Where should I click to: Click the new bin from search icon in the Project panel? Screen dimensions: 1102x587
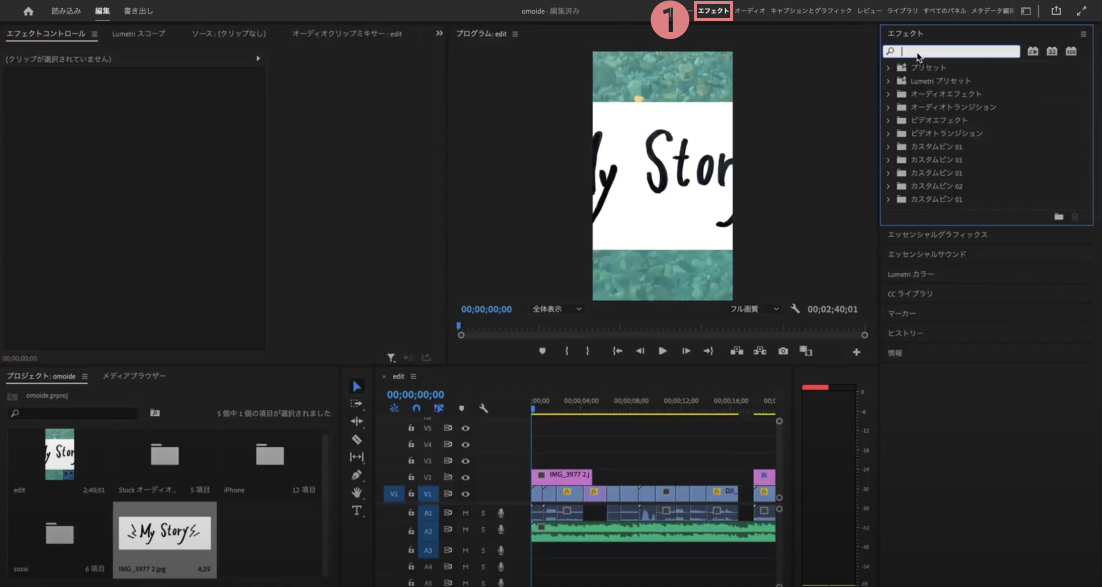coord(155,413)
